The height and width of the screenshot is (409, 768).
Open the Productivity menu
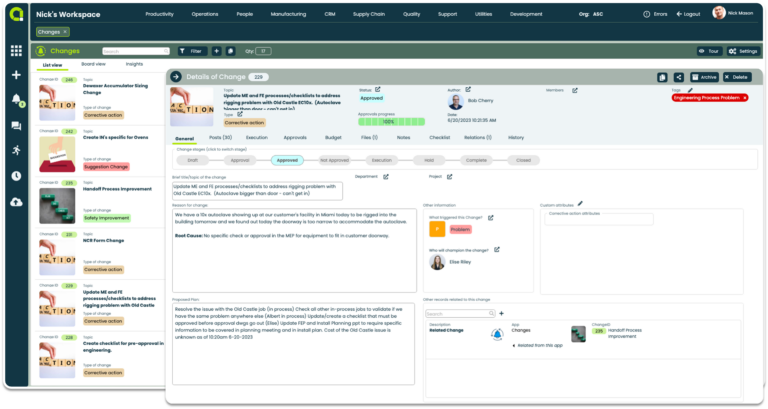point(159,14)
